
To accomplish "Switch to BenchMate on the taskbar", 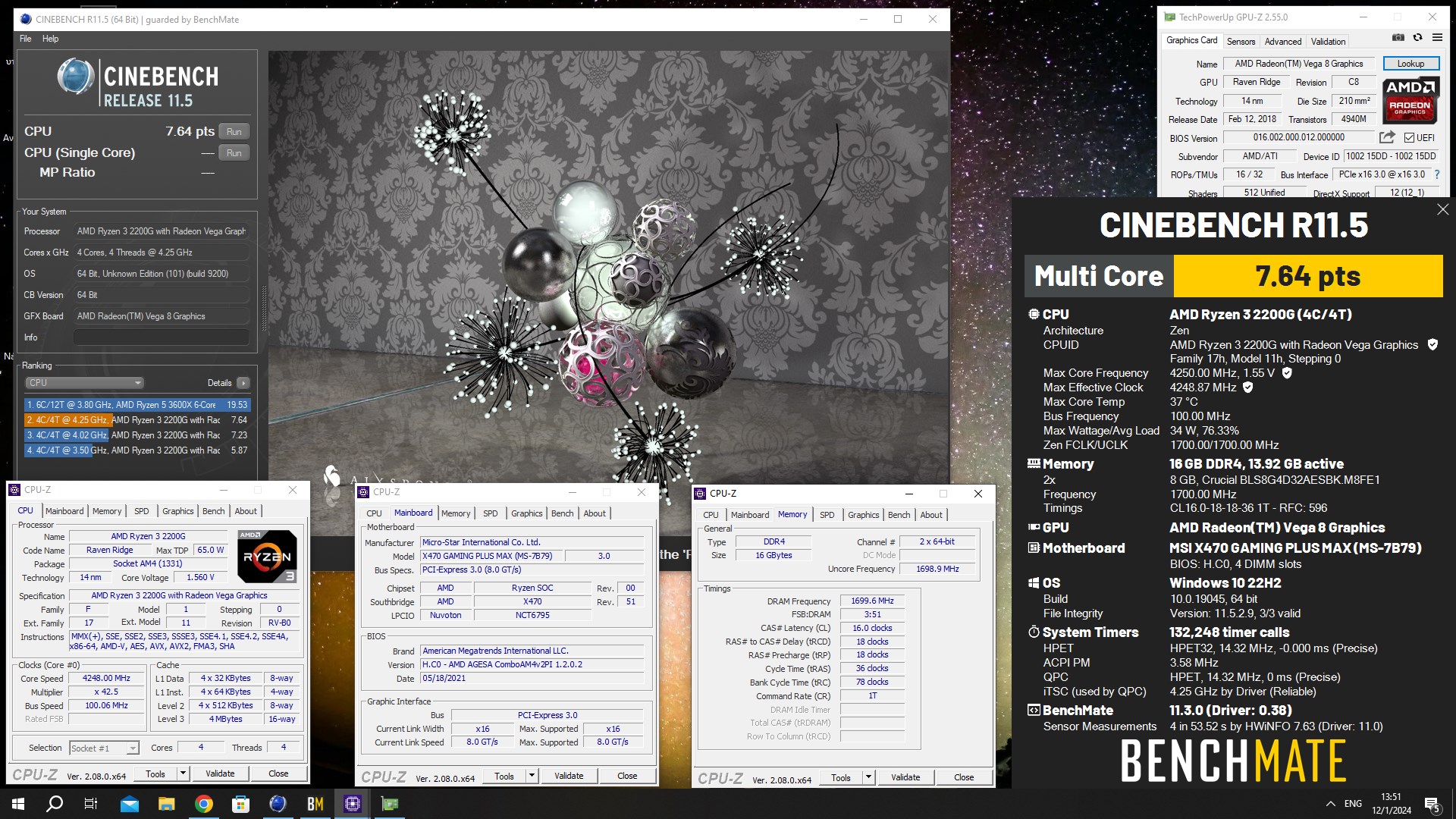I will pos(315,804).
